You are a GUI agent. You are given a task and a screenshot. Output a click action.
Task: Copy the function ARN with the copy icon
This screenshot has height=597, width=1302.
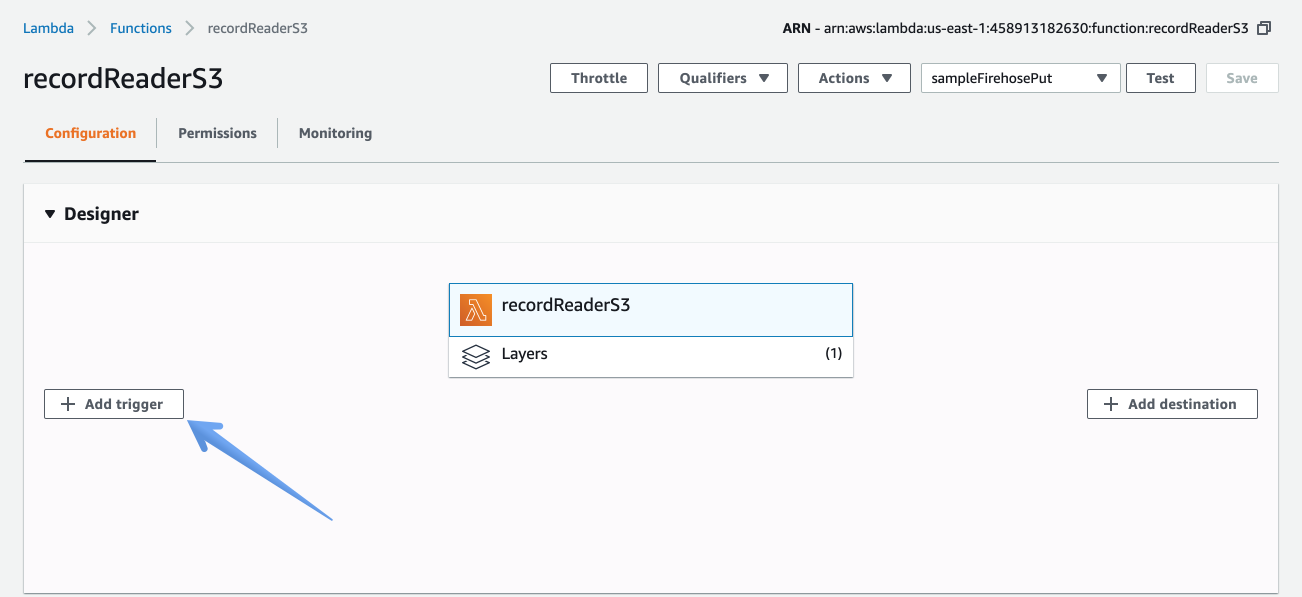click(x=1264, y=29)
